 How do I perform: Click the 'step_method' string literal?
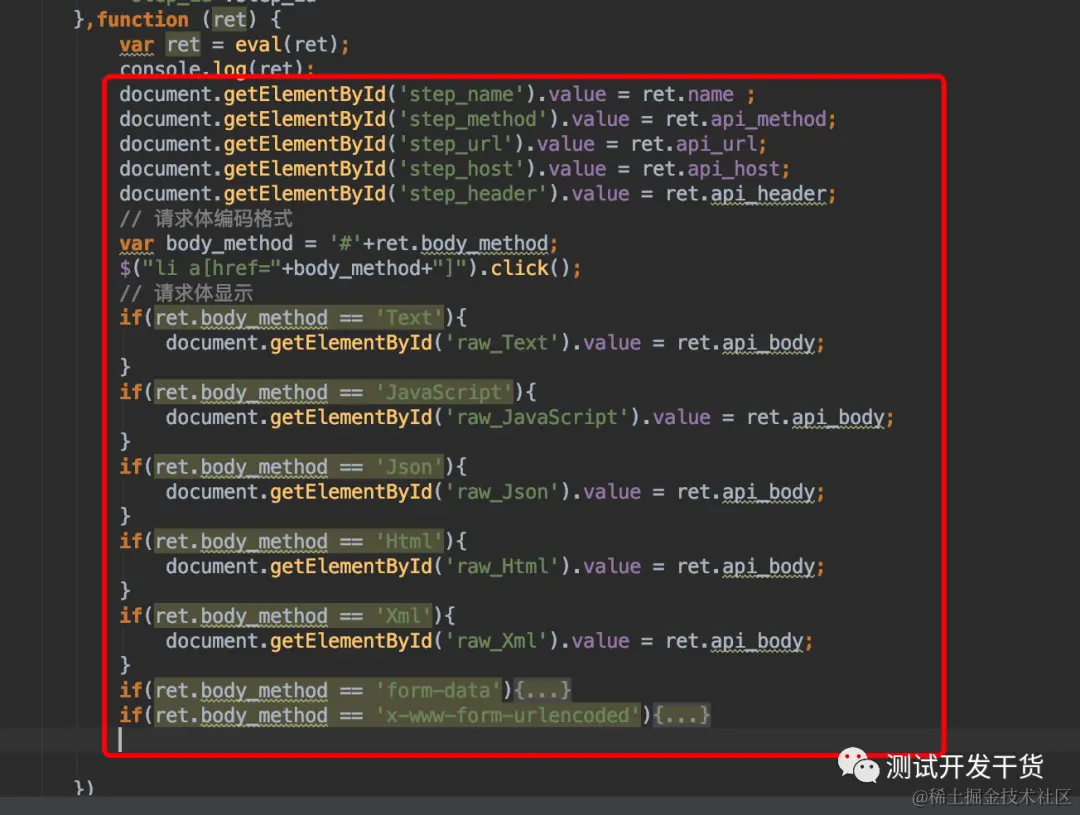tap(472, 118)
